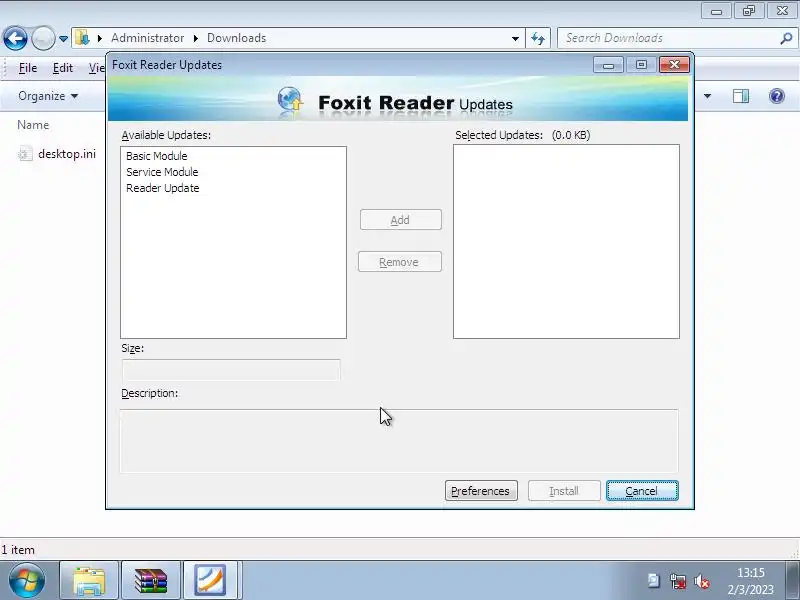Open WinRAR from the taskbar

[x=151, y=580]
